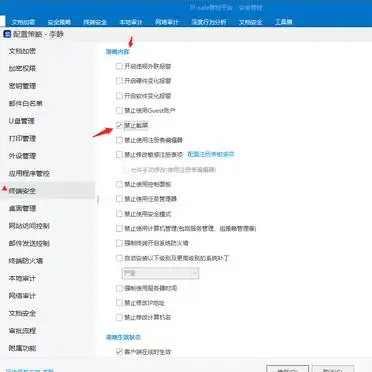The height and width of the screenshot is (372, 372).
Task: Tick 禁止修改敏感注册表项 checkbox
Action: pos(119,154)
